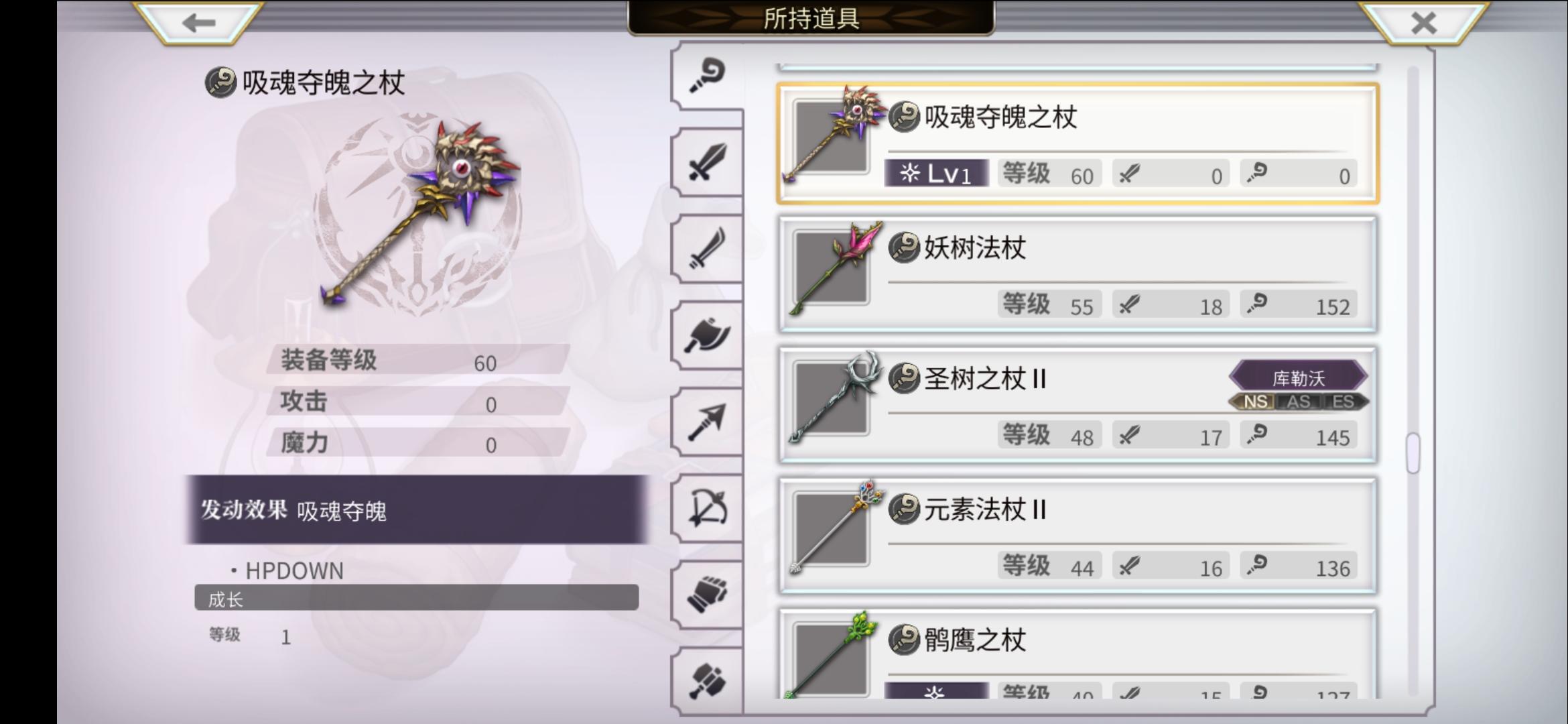Click the item list scrollbar handle
The height and width of the screenshot is (724, 1568).
(x=1413, y=453)
